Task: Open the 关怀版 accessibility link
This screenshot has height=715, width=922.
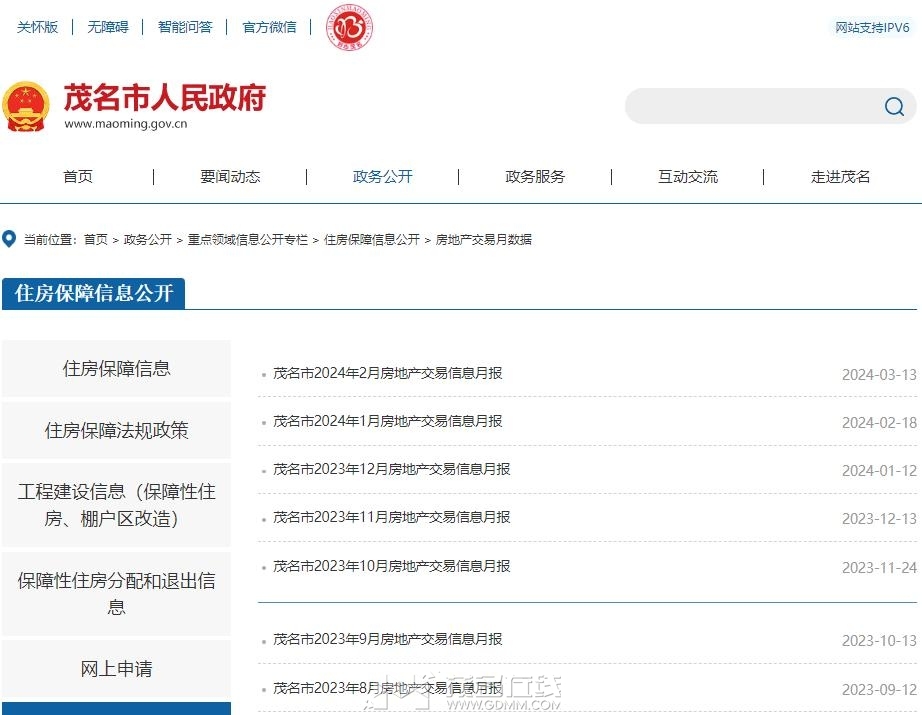Action: (x=38, y=27)
